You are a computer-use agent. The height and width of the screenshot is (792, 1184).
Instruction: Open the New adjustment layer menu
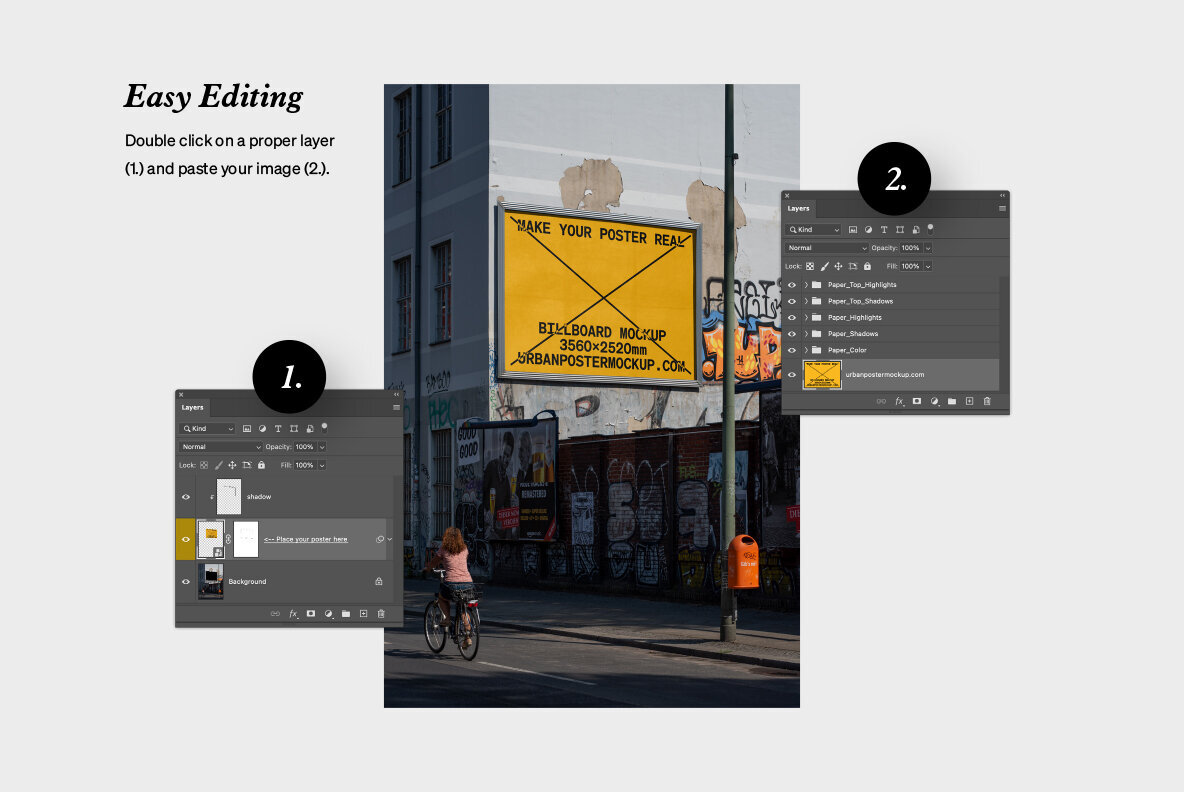[329, 613]
